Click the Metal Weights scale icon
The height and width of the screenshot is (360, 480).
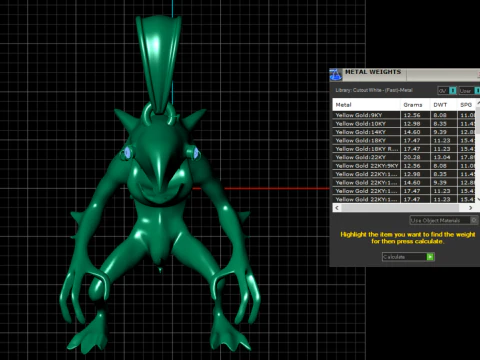[x=335, y=75]
